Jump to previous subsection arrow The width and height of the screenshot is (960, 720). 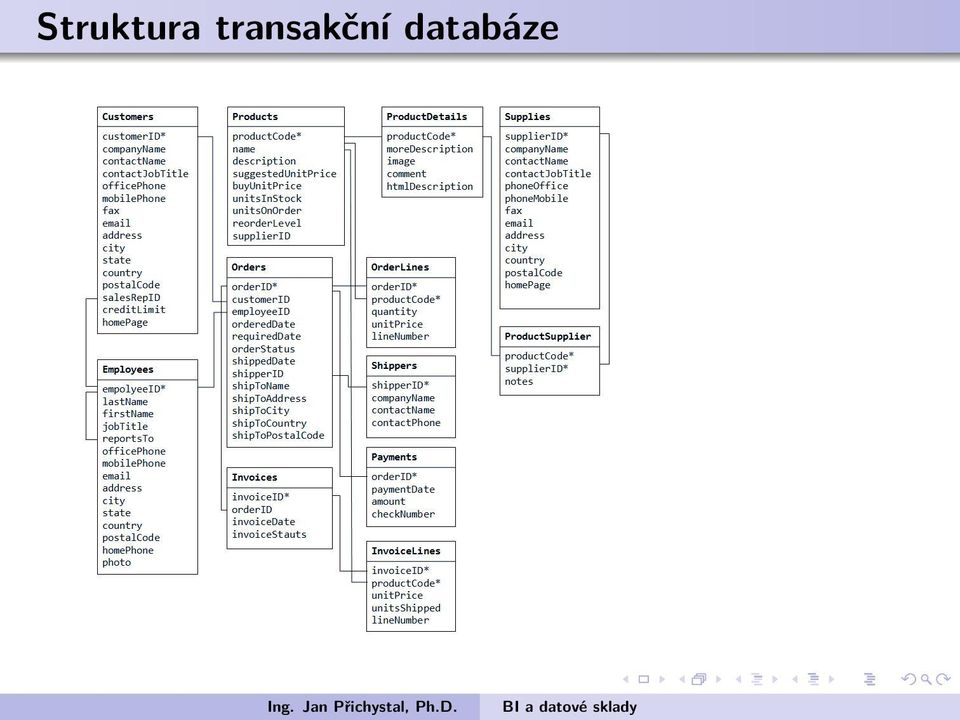[738, 679]
